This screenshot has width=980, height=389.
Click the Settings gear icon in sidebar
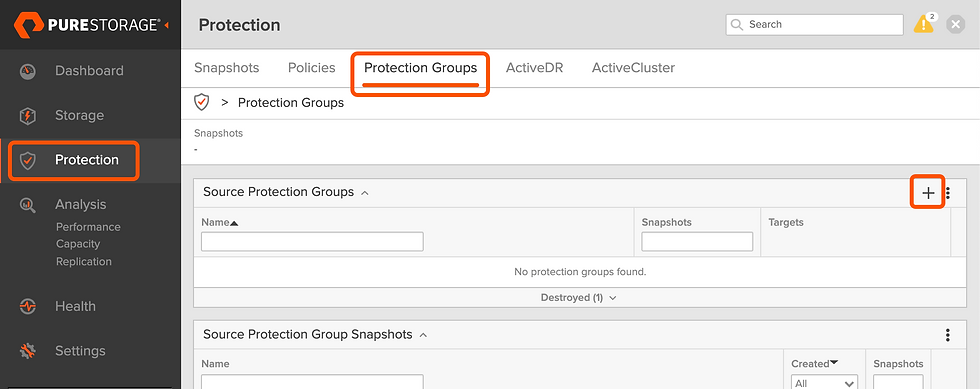click(x=28, y=351)
